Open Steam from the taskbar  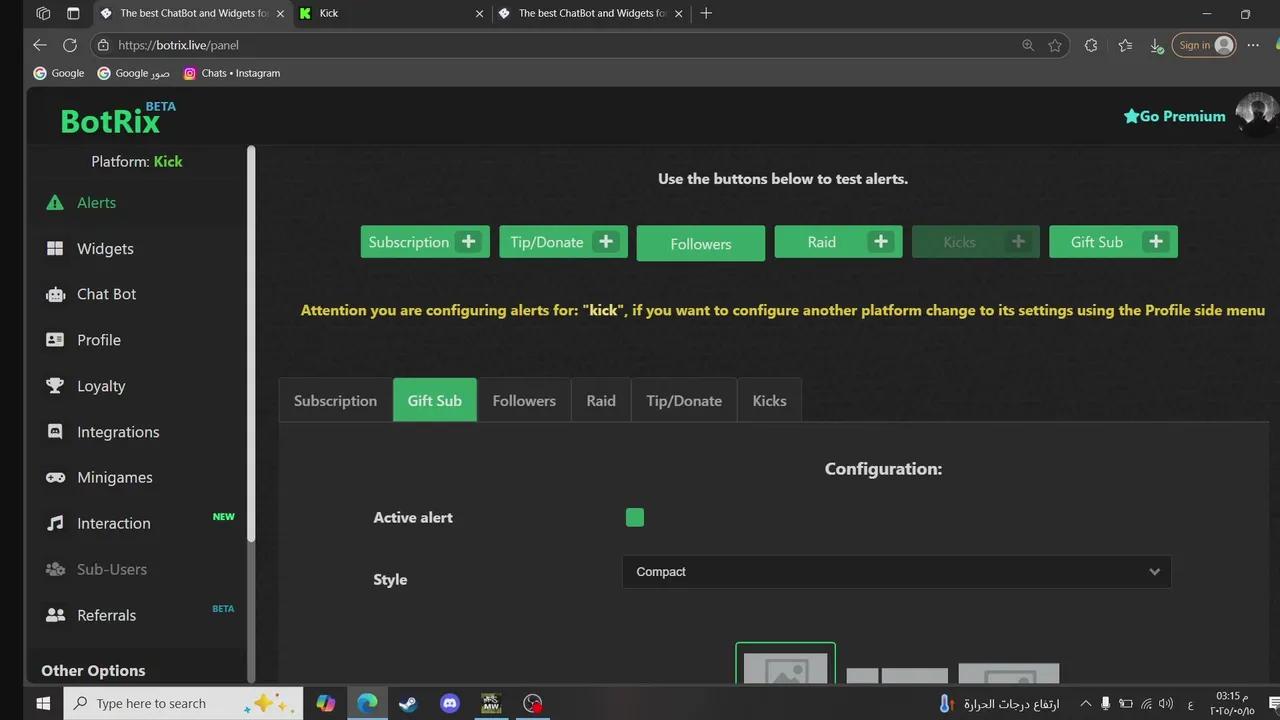(x=408, y=703)
